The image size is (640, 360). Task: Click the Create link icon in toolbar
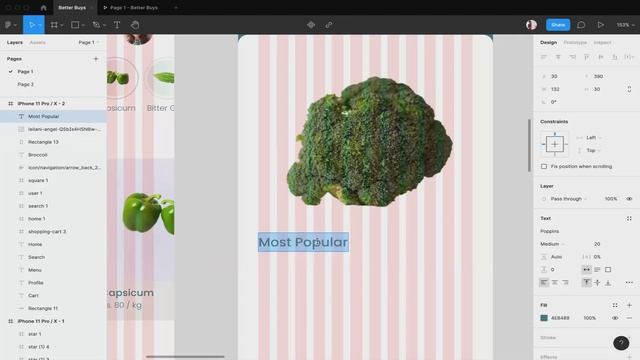pyautogui.click(x=329, y=25)
